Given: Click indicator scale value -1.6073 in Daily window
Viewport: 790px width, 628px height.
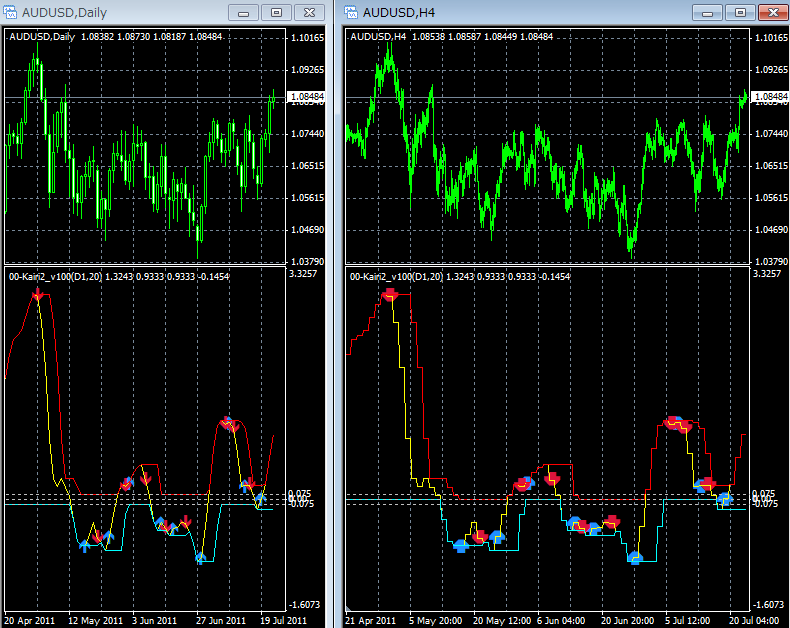Looking at the screenshot, I should [x=304, y=604].
